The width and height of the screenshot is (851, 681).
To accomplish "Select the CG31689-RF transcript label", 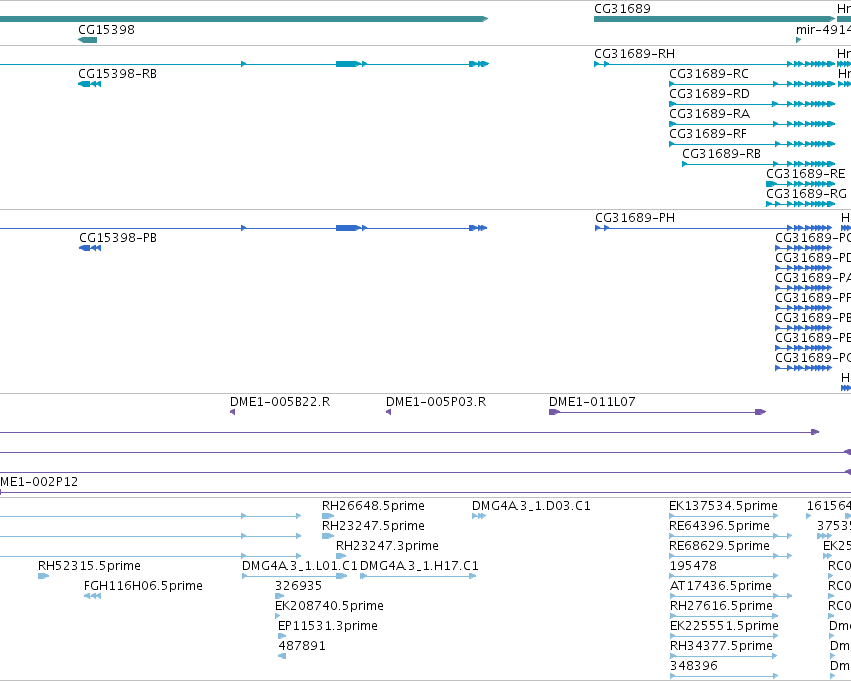I will point(708,134).
